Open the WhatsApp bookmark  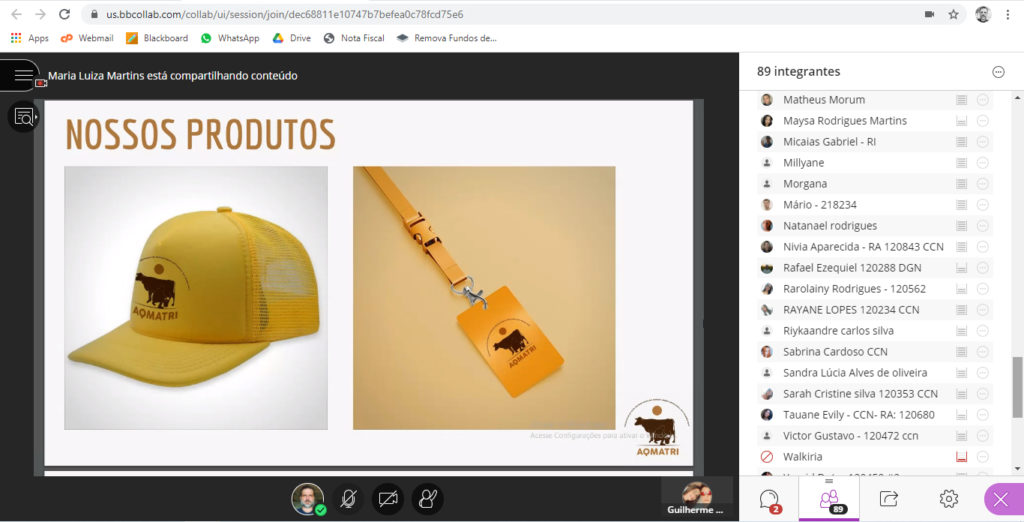229,38
